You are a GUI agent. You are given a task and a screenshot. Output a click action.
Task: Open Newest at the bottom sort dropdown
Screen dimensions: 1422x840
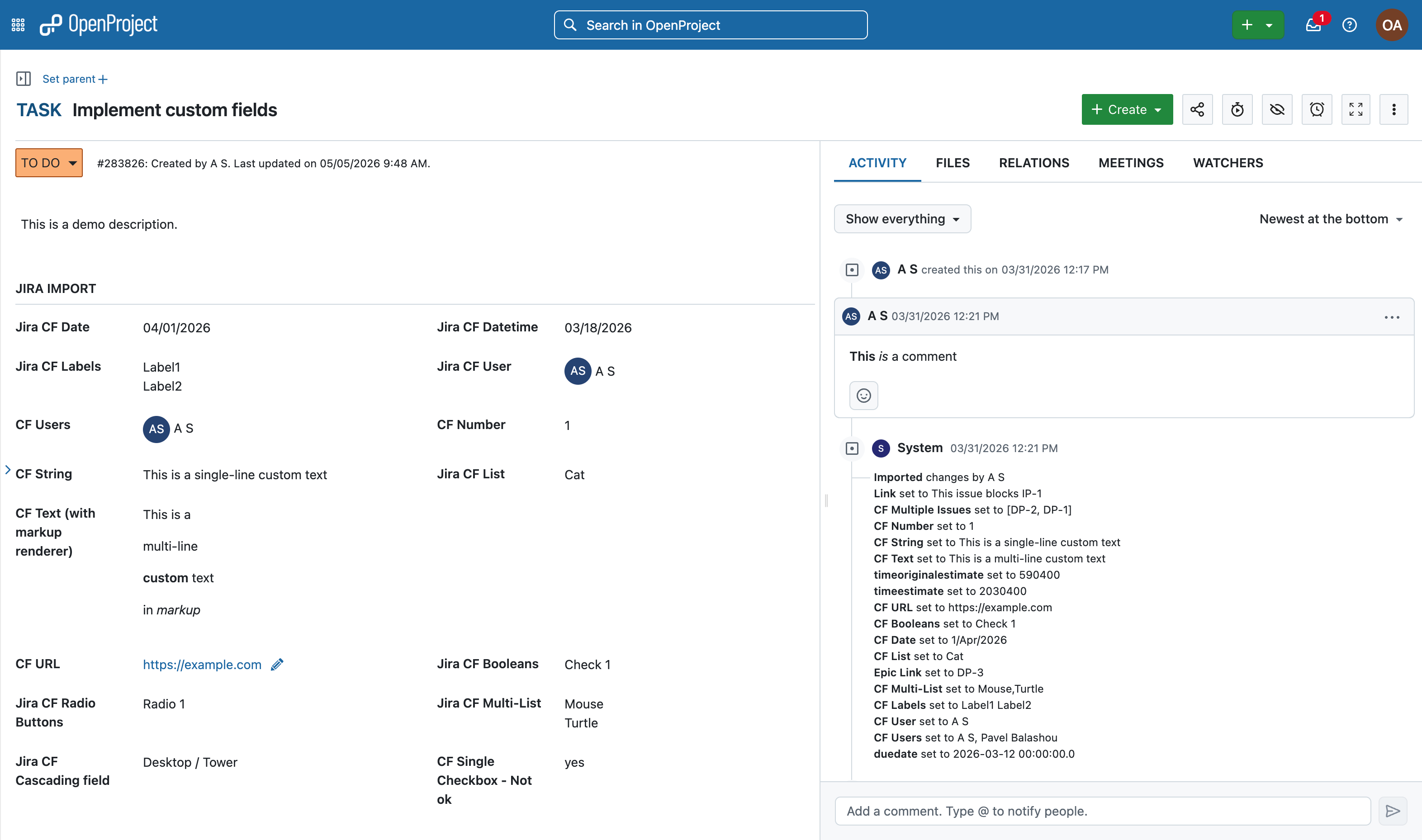click(1331, 219)
